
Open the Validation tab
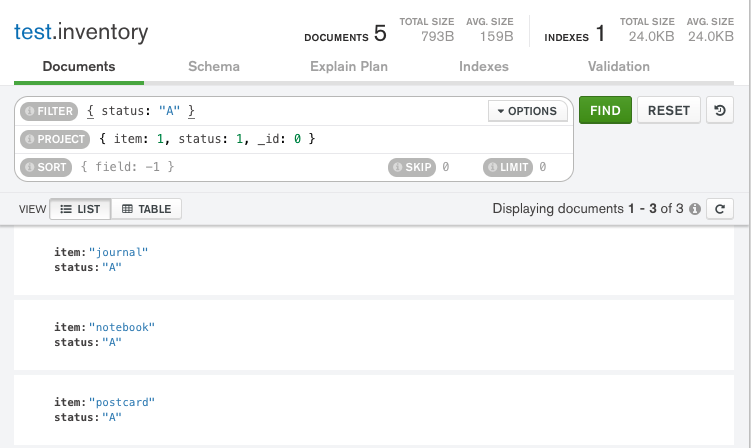tap(619, 67)
